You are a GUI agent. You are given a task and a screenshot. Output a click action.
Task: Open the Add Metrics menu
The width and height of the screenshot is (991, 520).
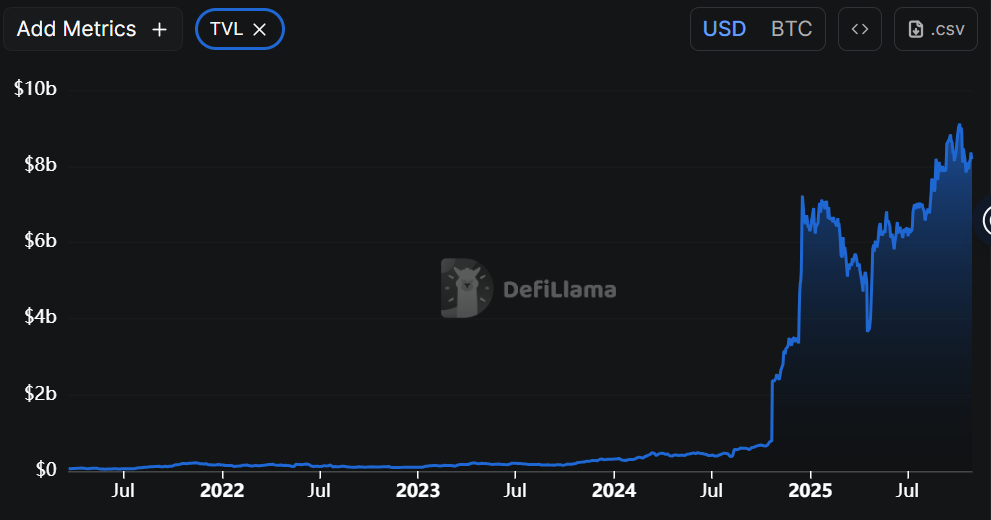76,30
